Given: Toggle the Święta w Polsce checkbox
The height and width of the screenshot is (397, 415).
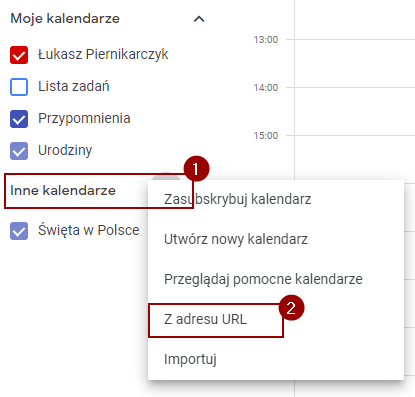Looking at the screenshot, I should pyautogui.click(x=19, y=231).
